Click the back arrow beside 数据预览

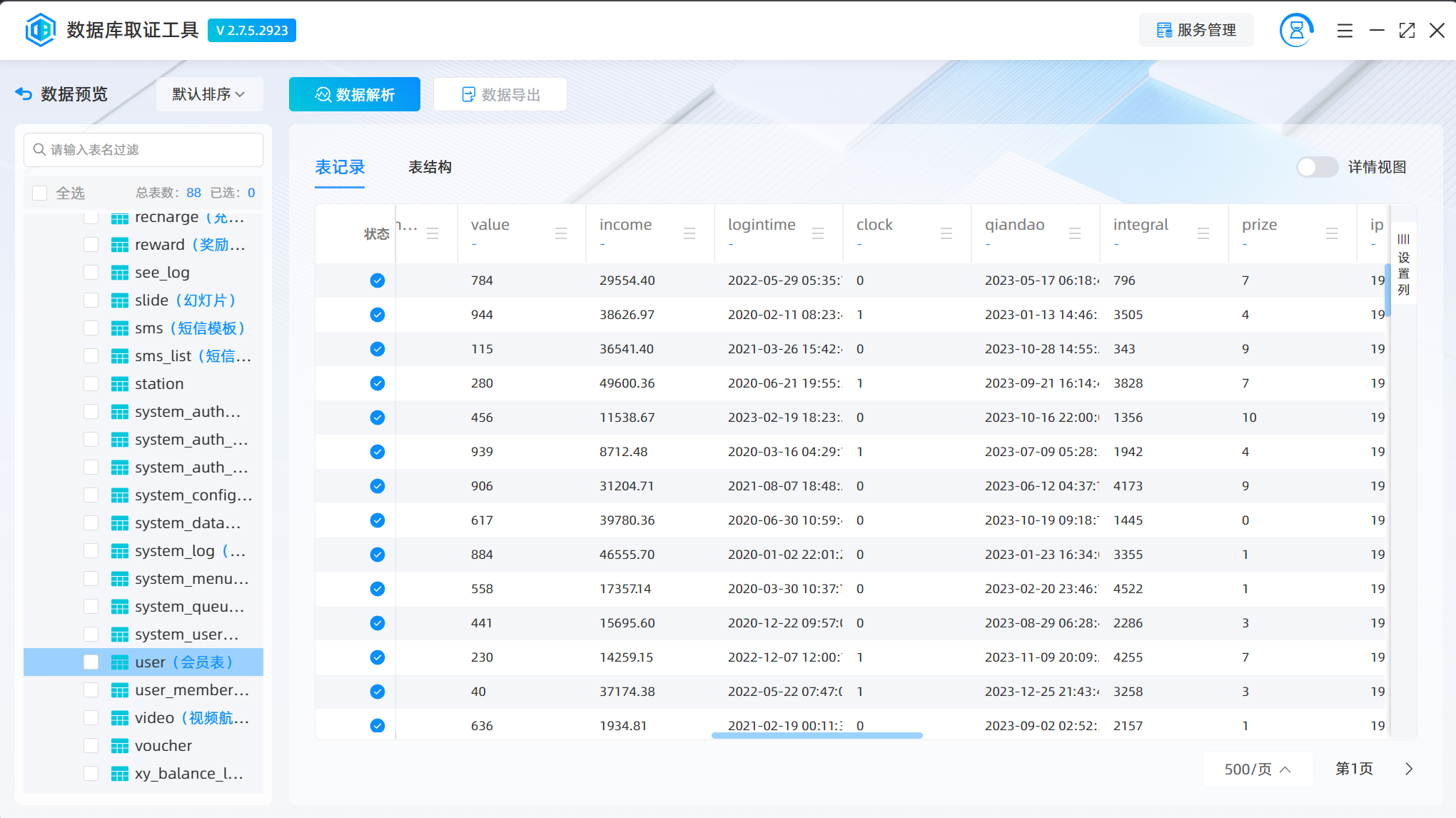point(24,94)
